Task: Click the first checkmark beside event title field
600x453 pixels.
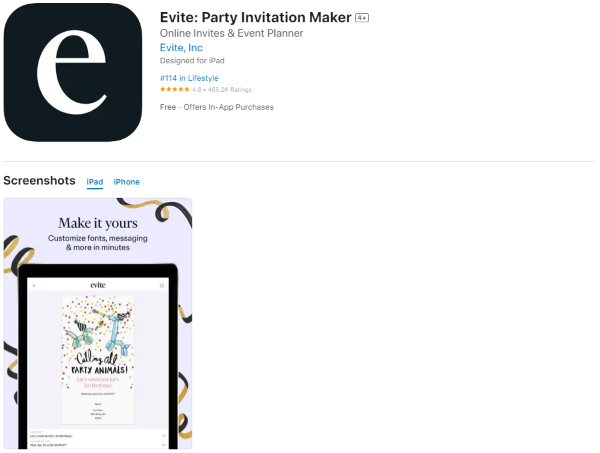Action: (163, 436)
